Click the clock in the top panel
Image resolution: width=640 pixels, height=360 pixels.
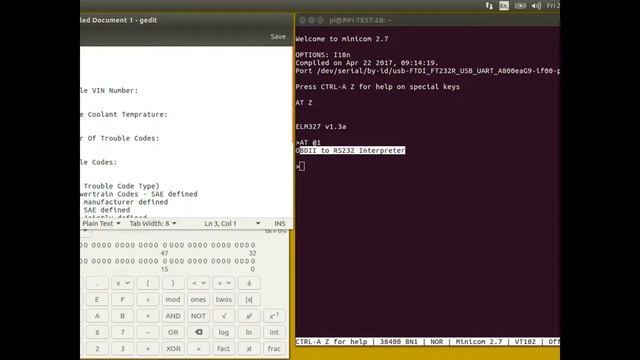(x=553, y=6)
